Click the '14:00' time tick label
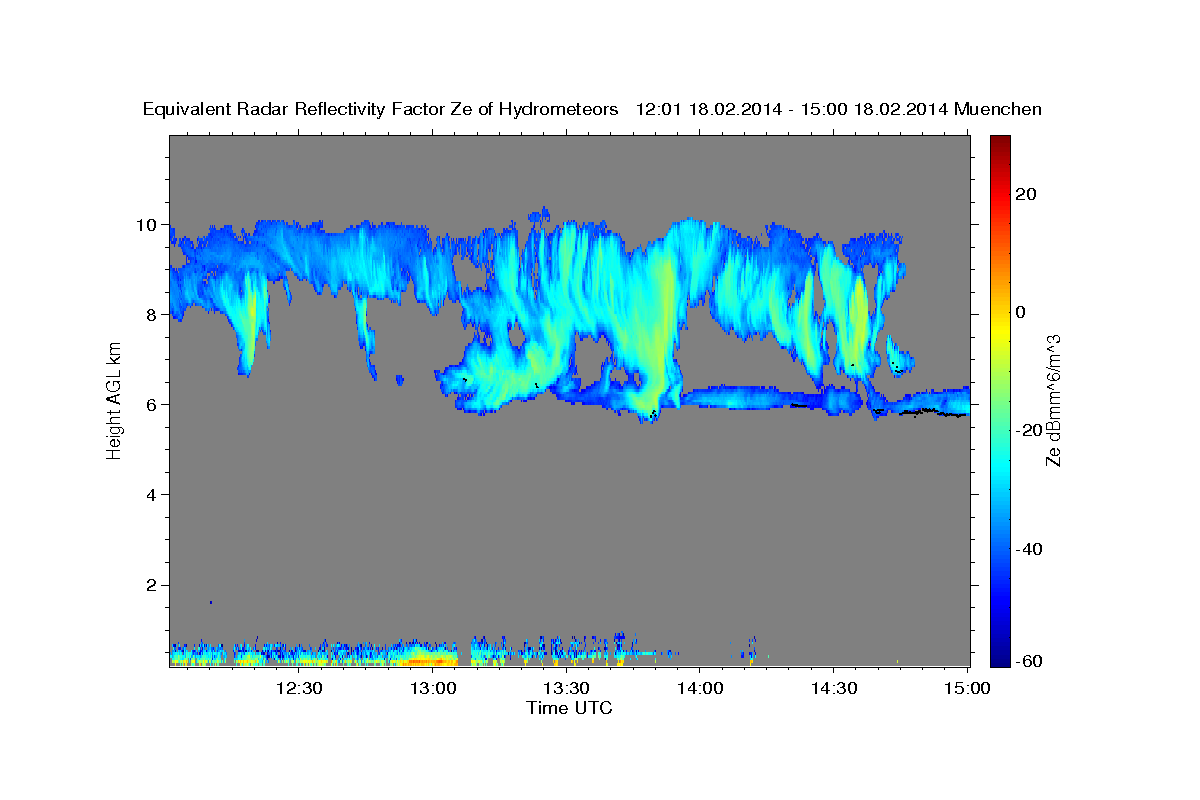The height and width of the screenshot is (800, 1200). (699, 689)
